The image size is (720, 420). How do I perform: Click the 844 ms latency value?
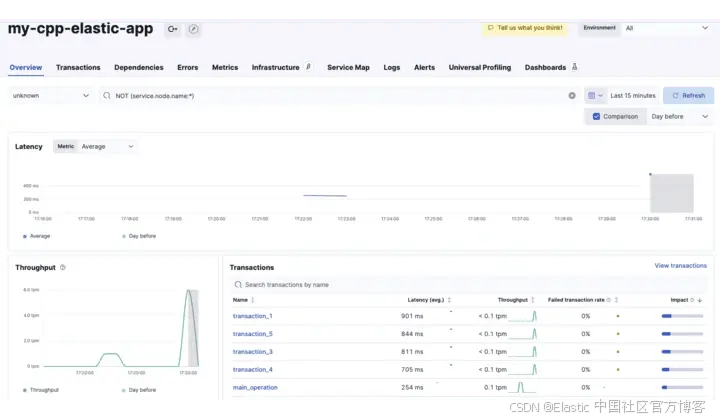(x=412, y=334)
